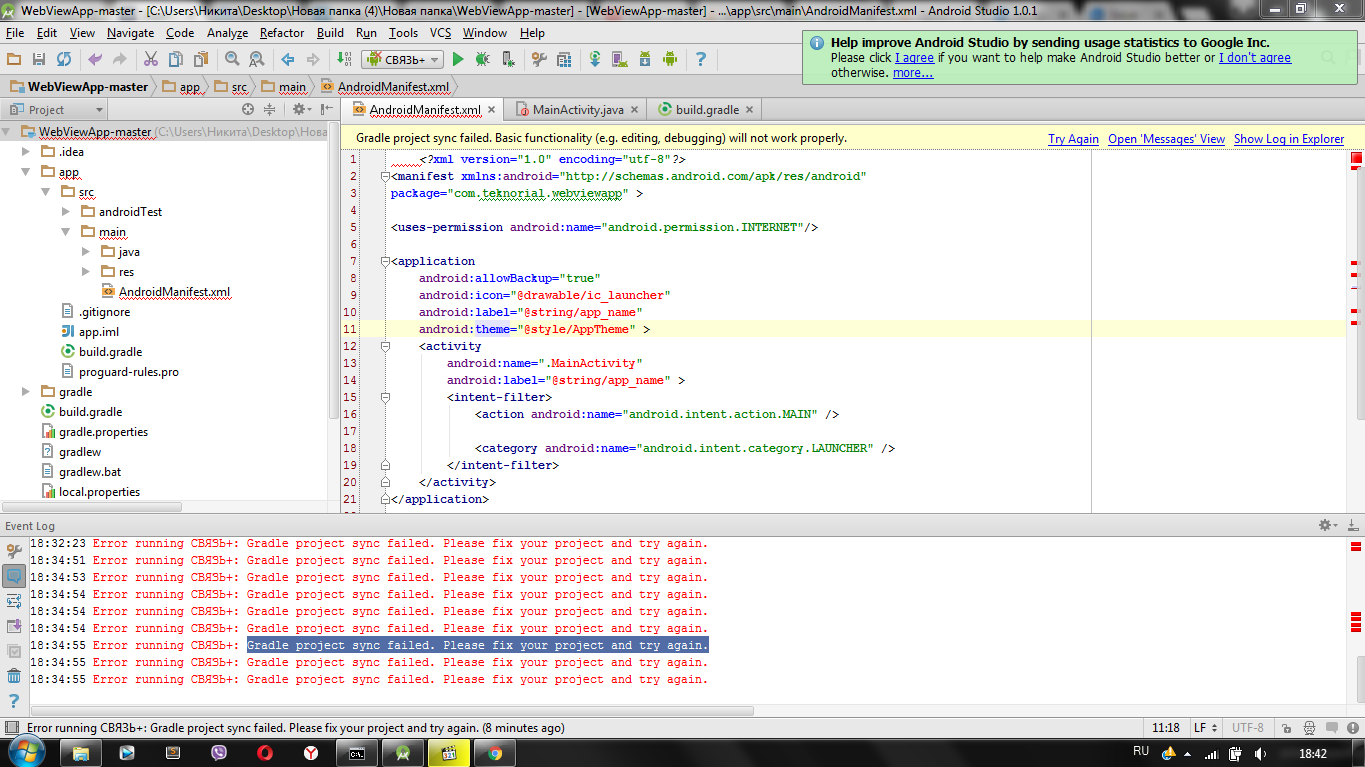Toggle Event Log balloon notifications icon
Viewport: 1365px width, 767px height.
pos(14,576)
